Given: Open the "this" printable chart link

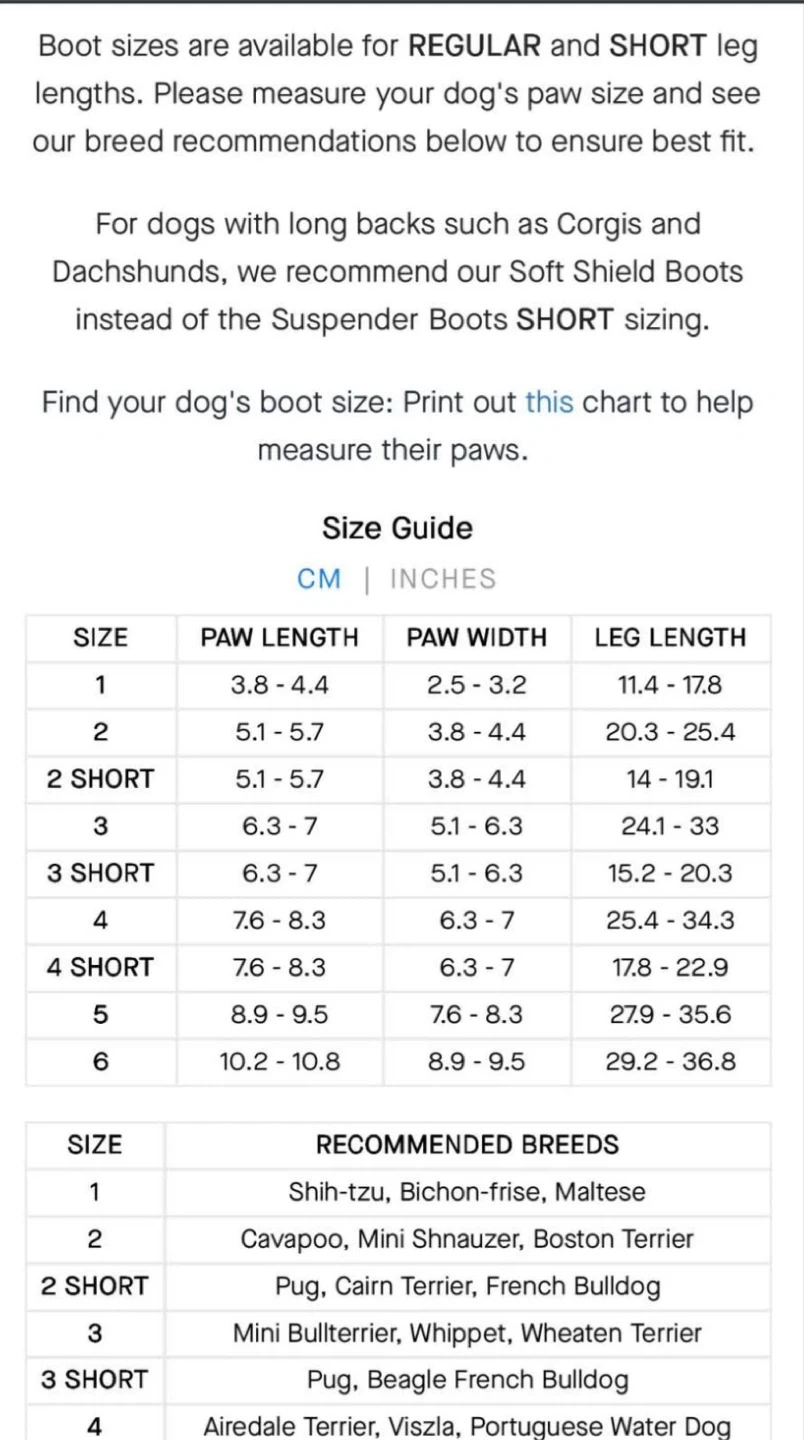Looking at the screenshot, I should tap(549, 403).
